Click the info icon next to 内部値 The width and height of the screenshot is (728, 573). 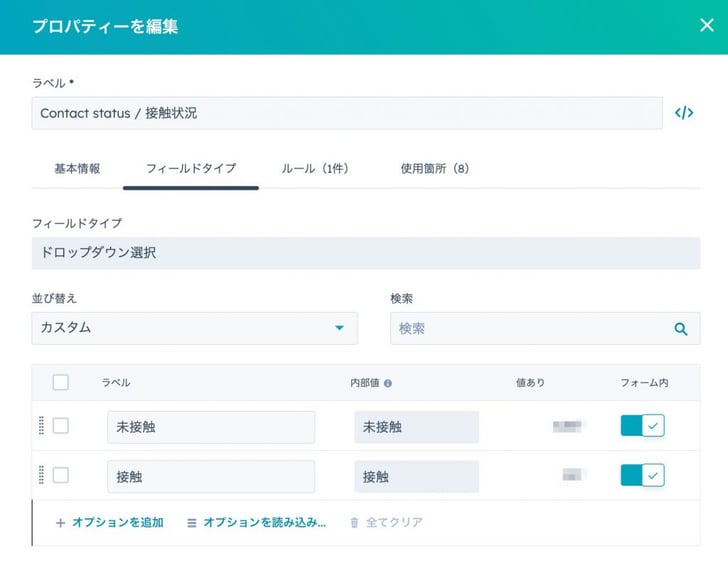point(388,383)
